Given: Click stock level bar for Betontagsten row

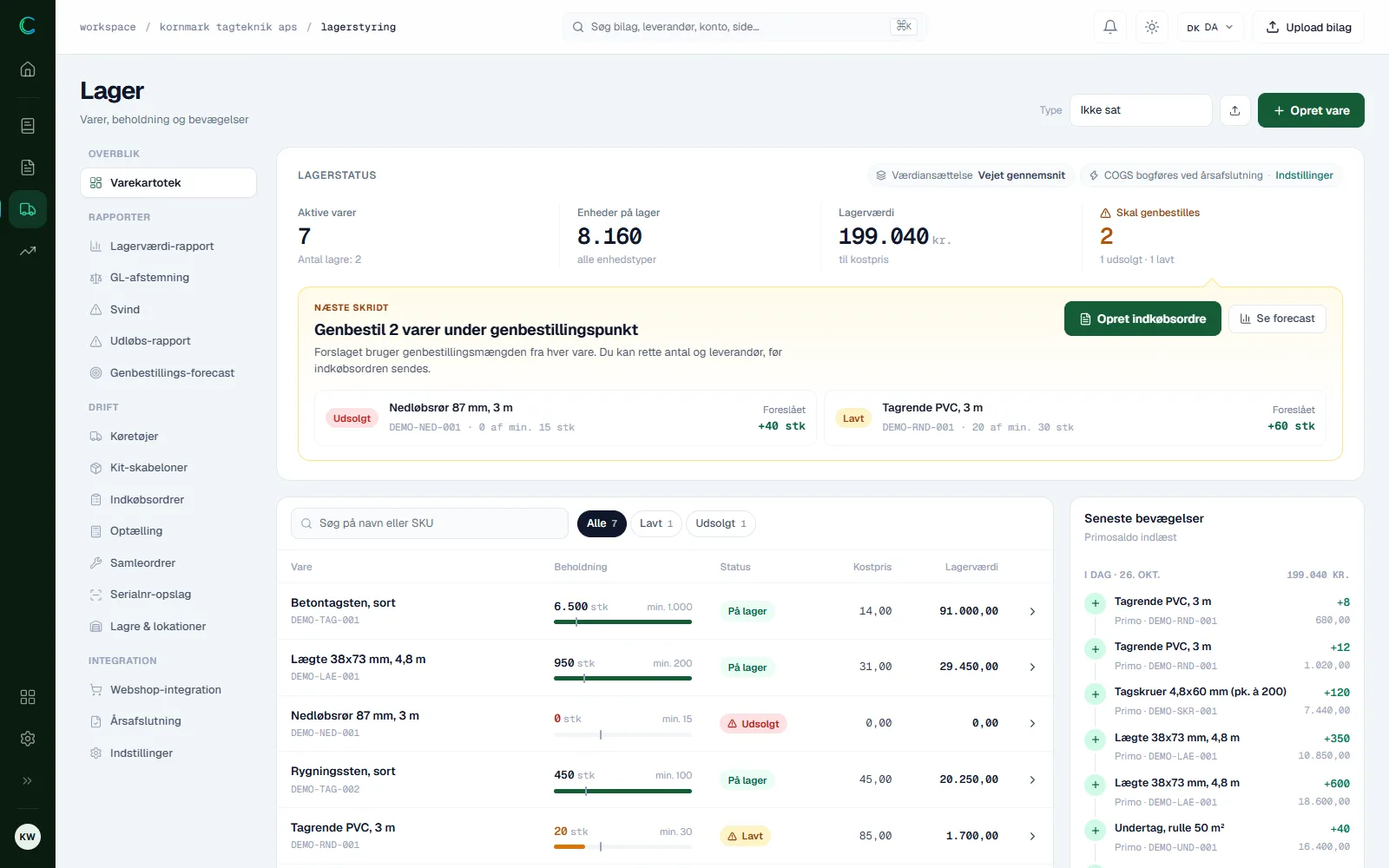Looking at the screenshot, I should [623, 621].
